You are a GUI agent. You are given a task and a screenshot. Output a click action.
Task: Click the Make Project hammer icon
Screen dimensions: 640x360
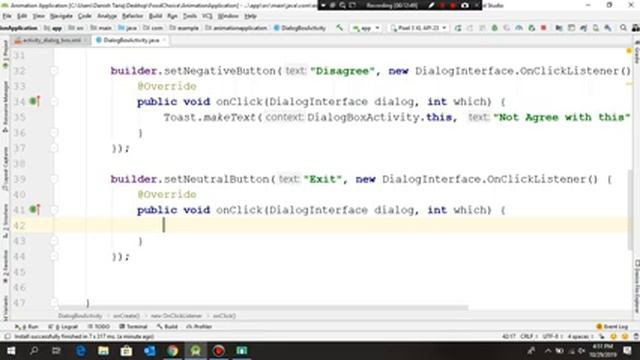coord(340,28)
